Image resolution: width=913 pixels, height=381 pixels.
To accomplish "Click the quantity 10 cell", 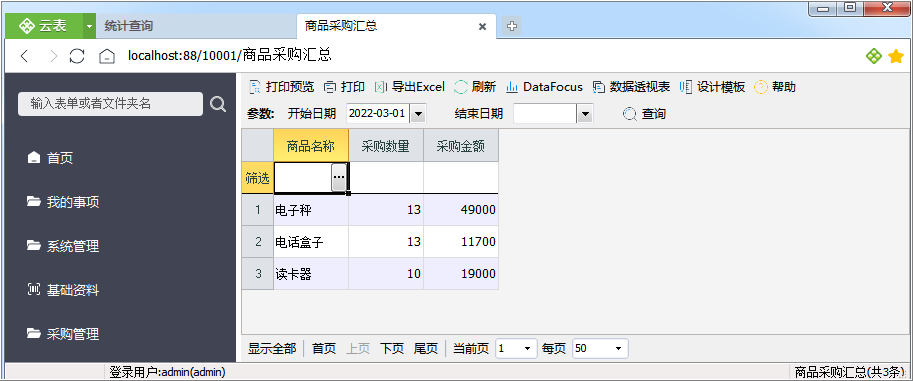I will [386, 274].
